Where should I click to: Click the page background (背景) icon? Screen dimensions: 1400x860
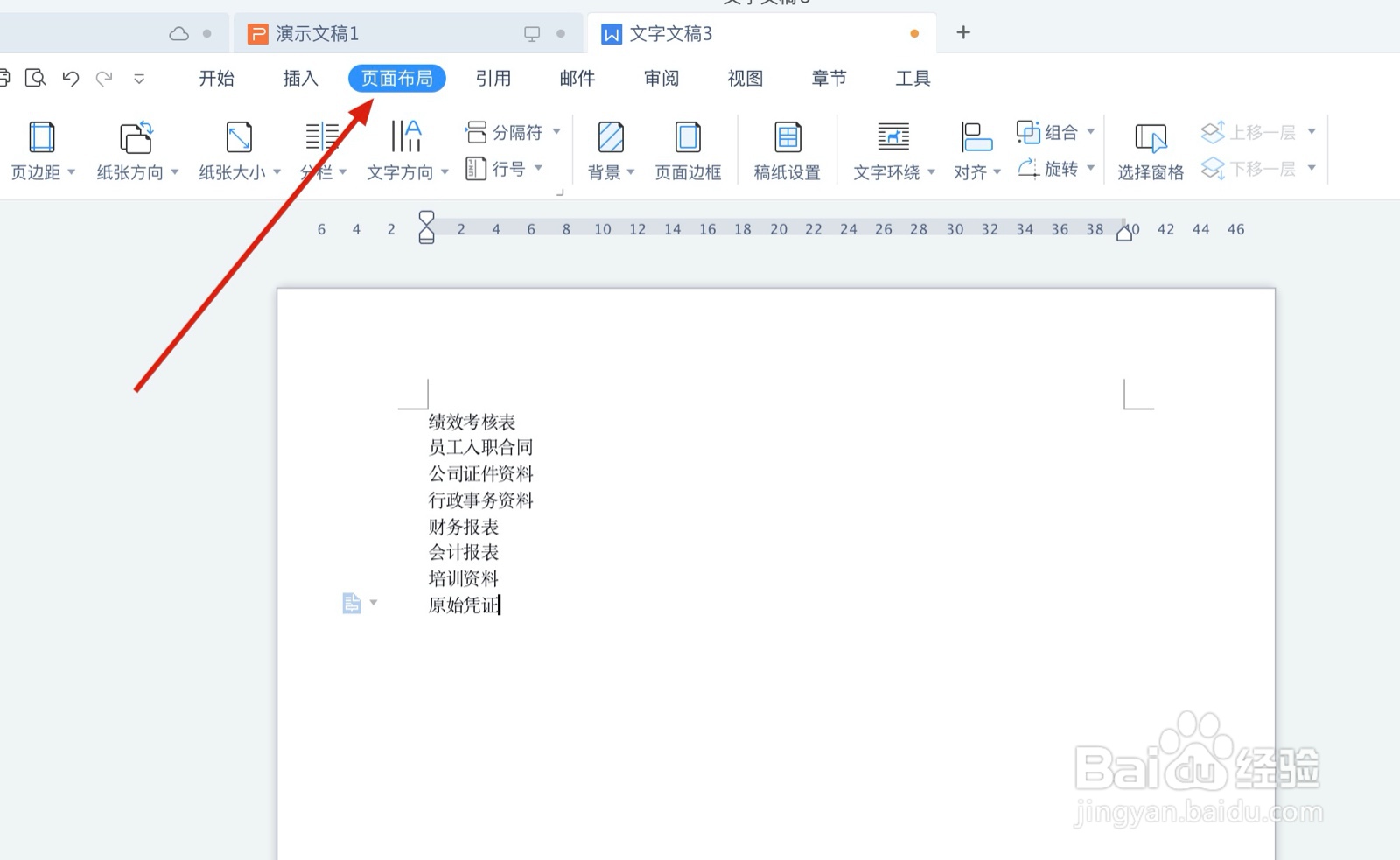point(611,137)
